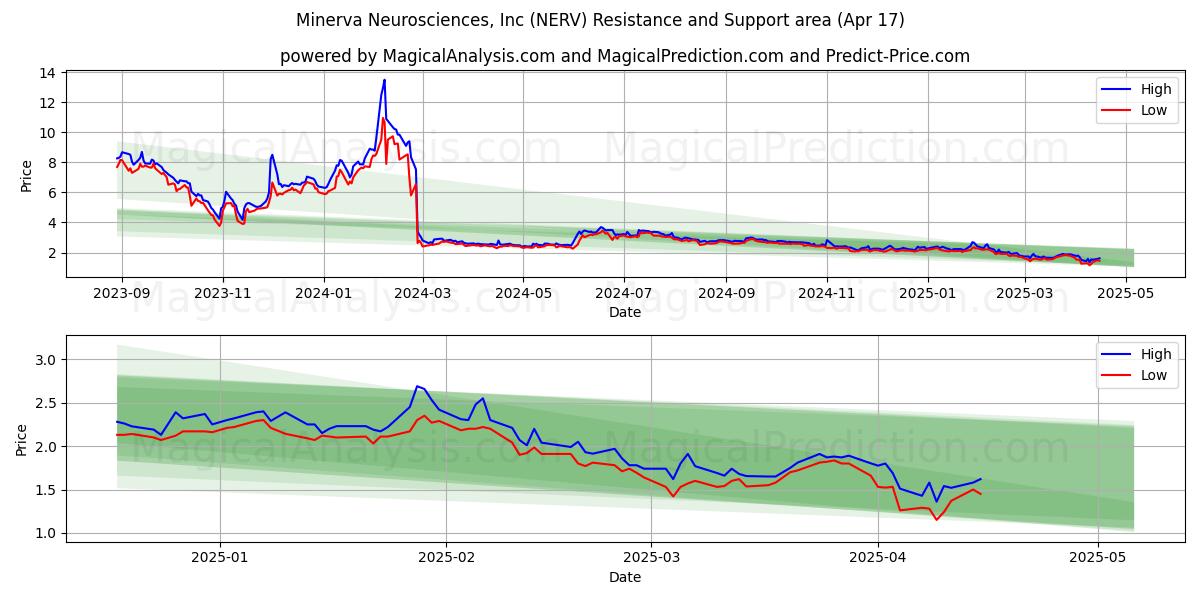Screen dimensions: 1200x600
Task: Click the '12' price tick label
Action: click(47, 103)
